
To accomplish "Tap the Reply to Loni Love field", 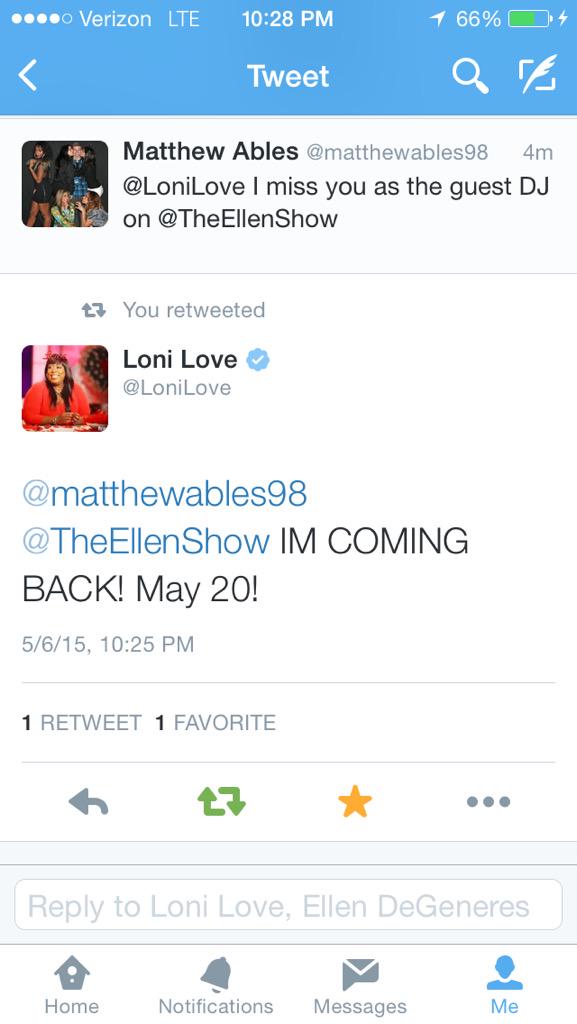I will pos(288,905).
